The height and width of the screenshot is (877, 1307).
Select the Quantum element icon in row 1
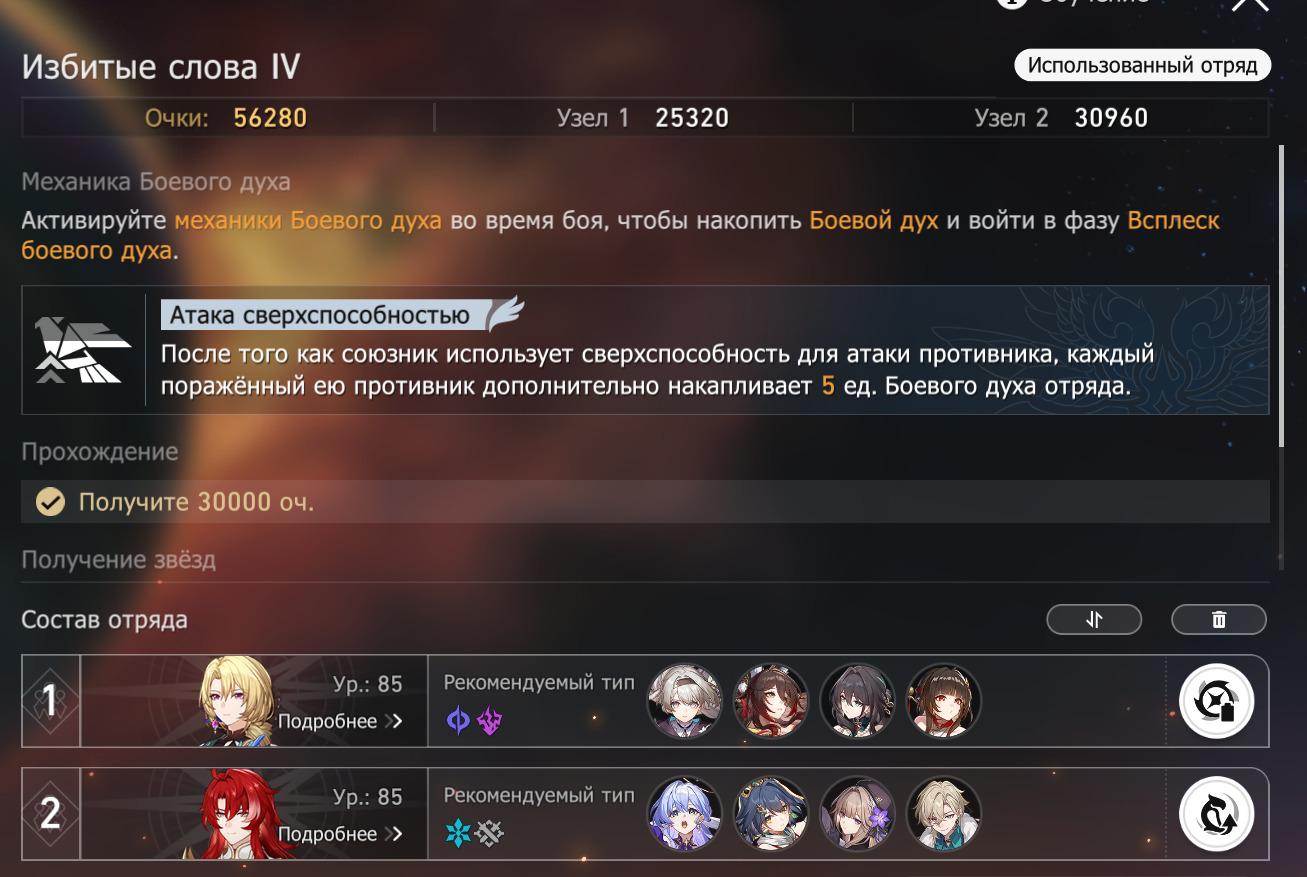click(458, 720)
